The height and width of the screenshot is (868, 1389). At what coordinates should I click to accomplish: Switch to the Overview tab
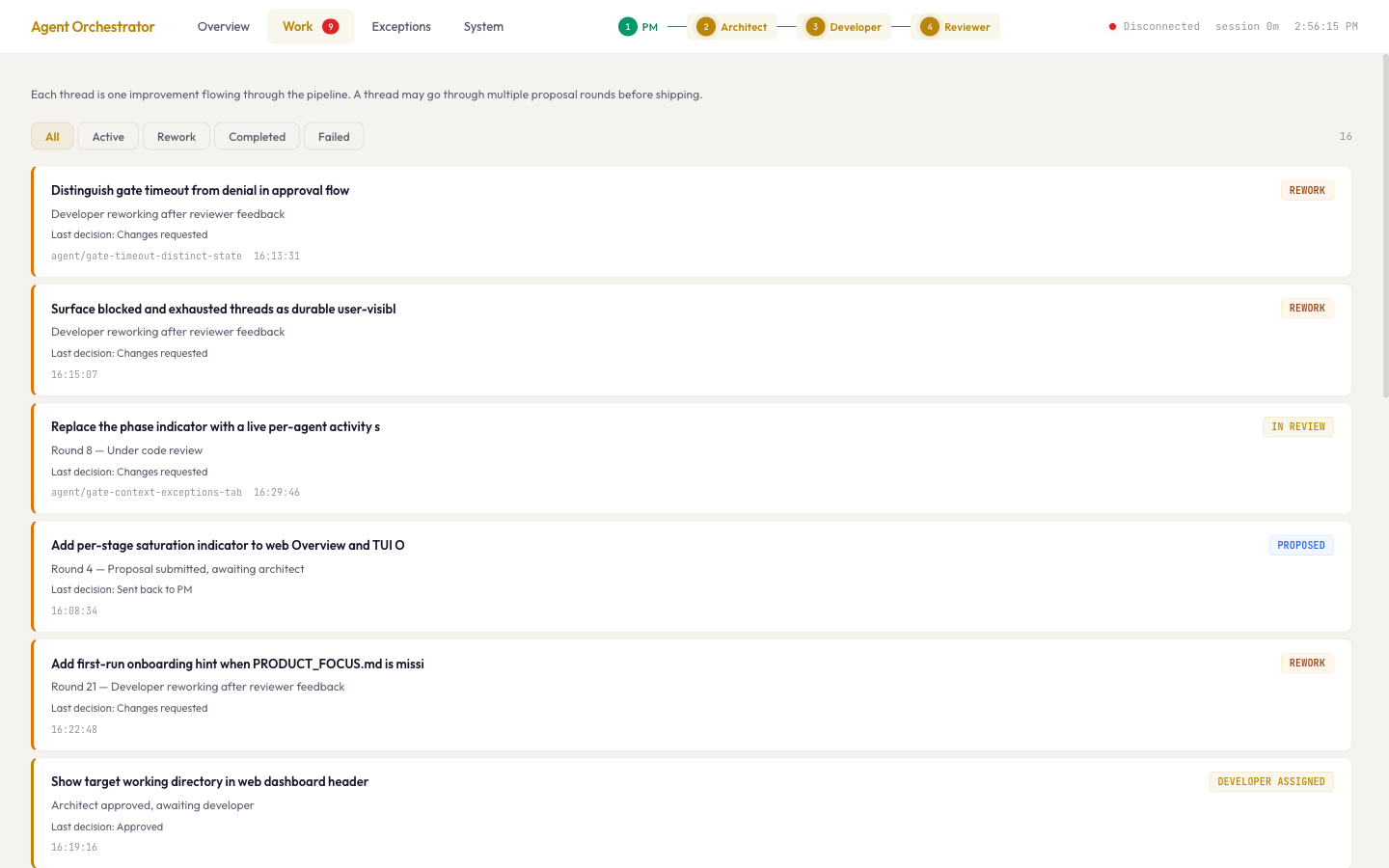coord(223,26)
